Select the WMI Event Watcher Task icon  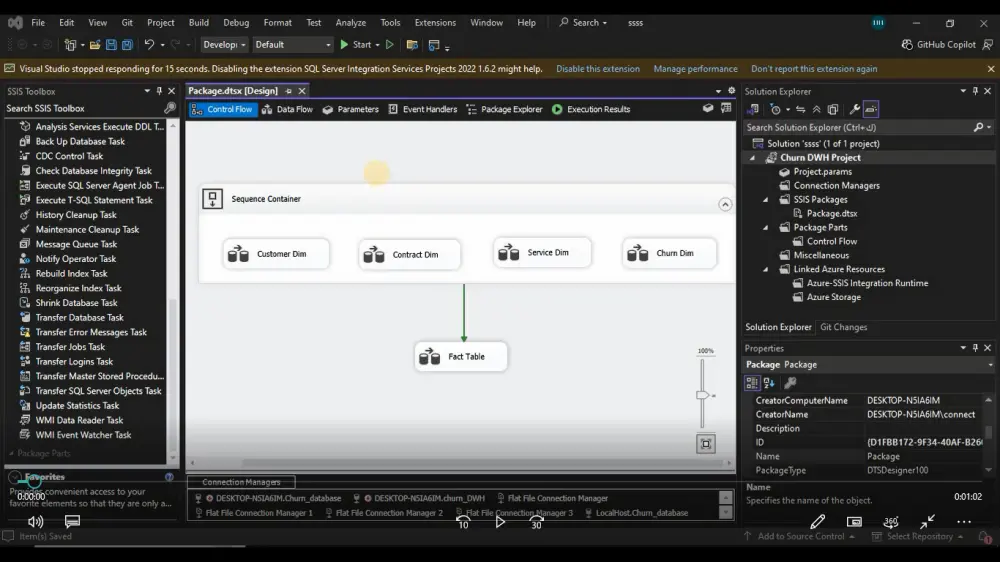pyautogui.click(x=25, y=435)
